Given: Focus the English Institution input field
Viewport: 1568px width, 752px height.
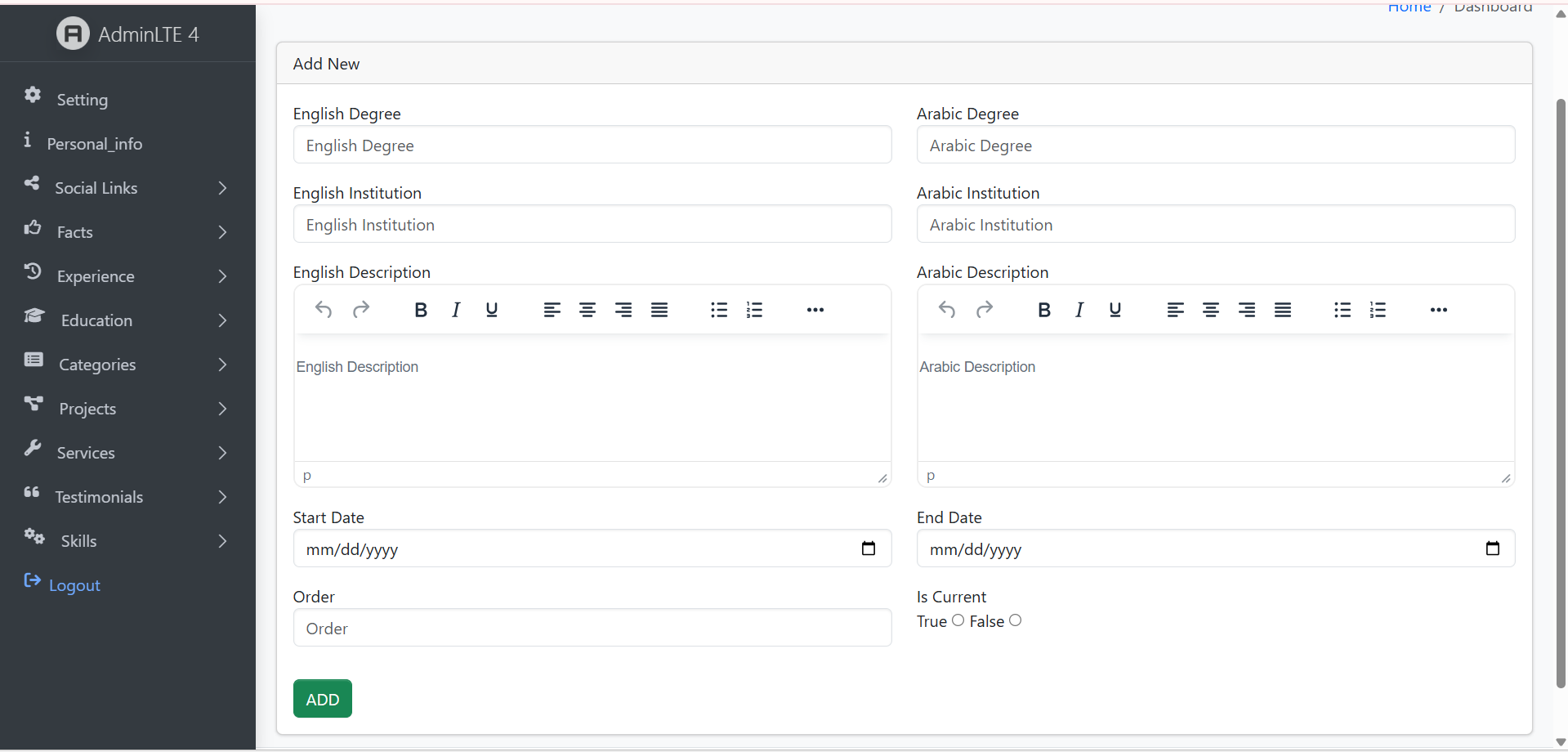Looking at the screenshot, I should (592, 224).
